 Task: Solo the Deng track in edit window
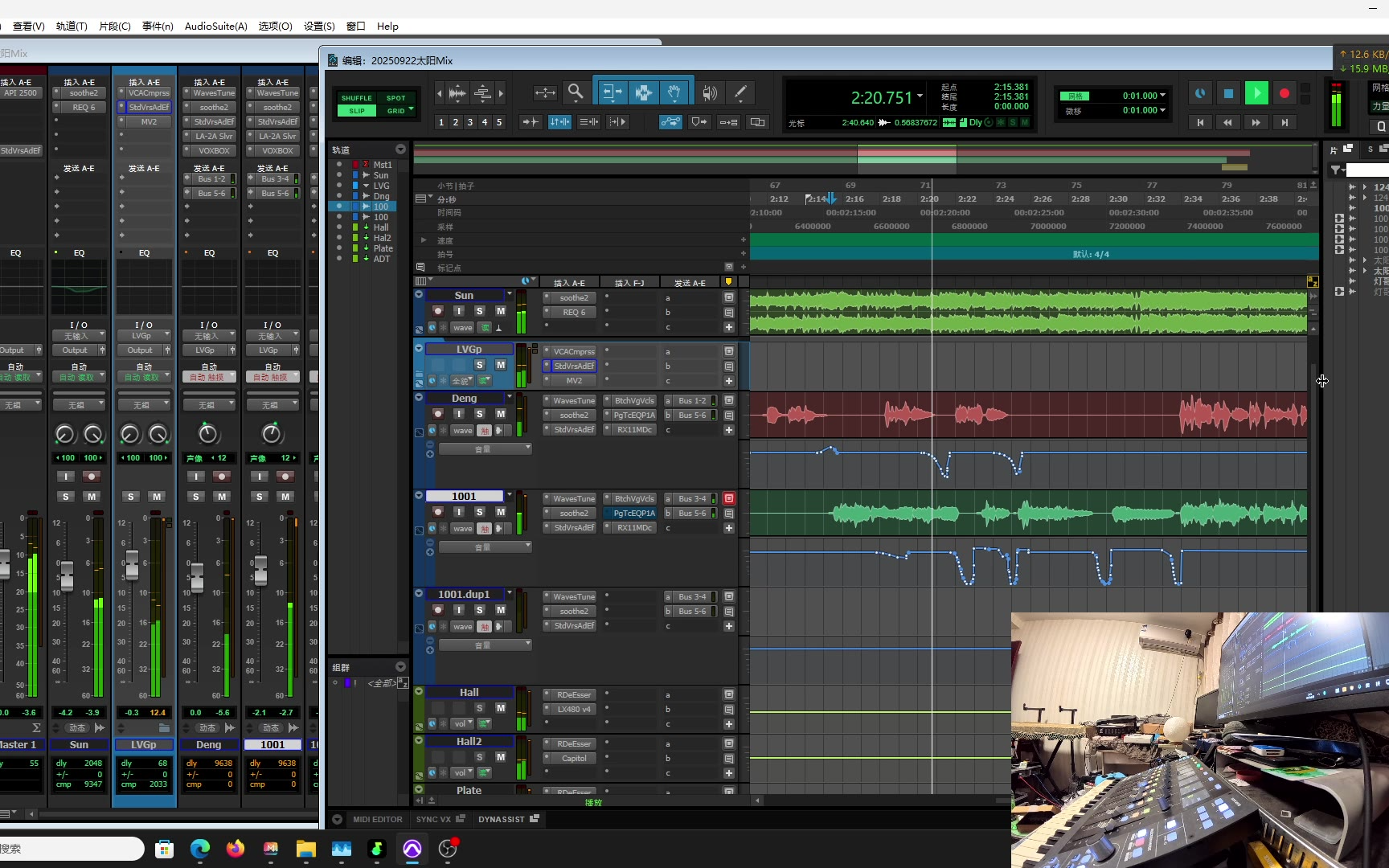pyautogui.click(x=480, y=414)
